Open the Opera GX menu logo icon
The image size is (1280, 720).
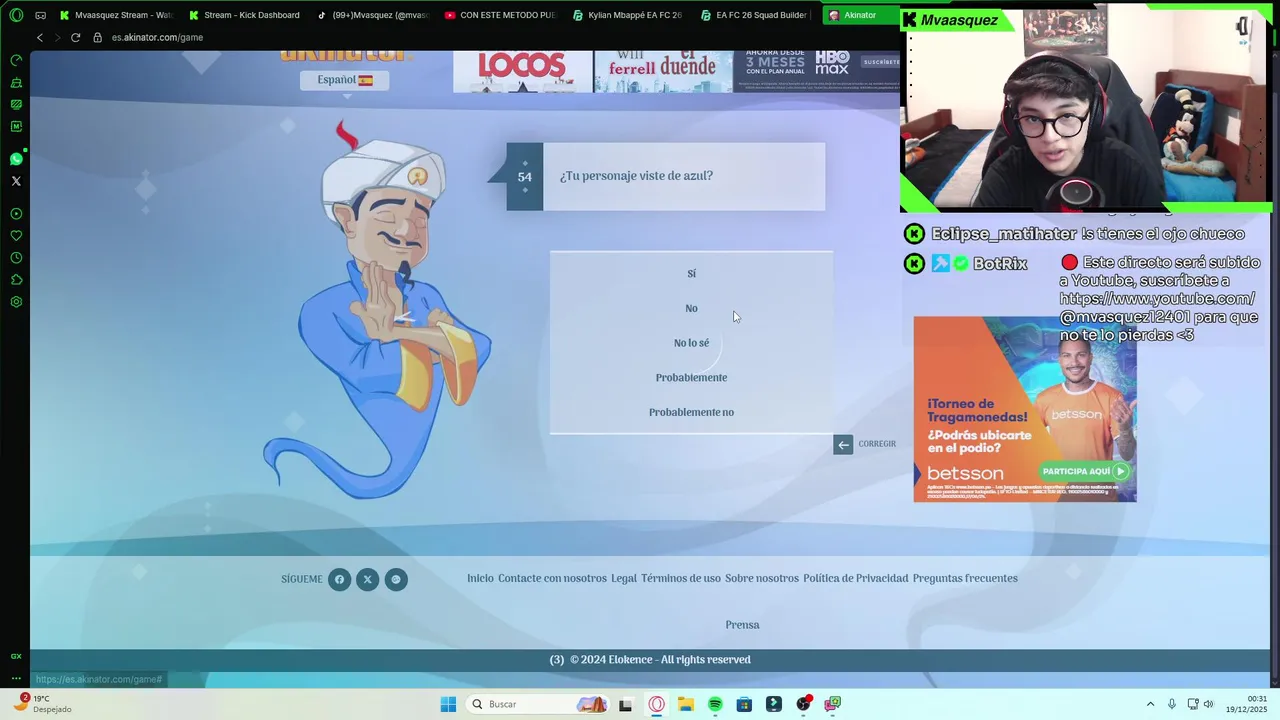[x=16, y=15]
